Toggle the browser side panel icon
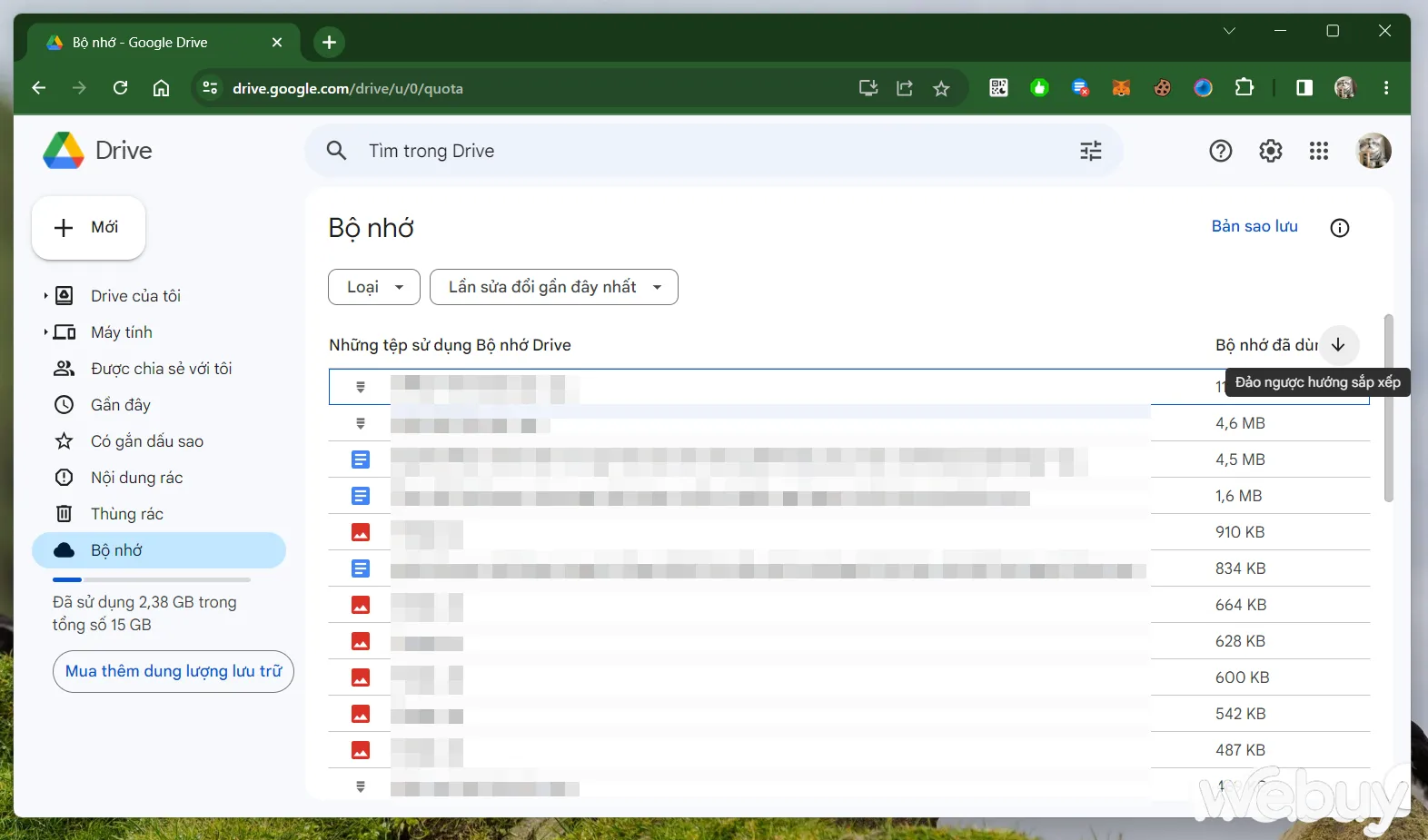The image size is (1428, 840). (1304, 88)
